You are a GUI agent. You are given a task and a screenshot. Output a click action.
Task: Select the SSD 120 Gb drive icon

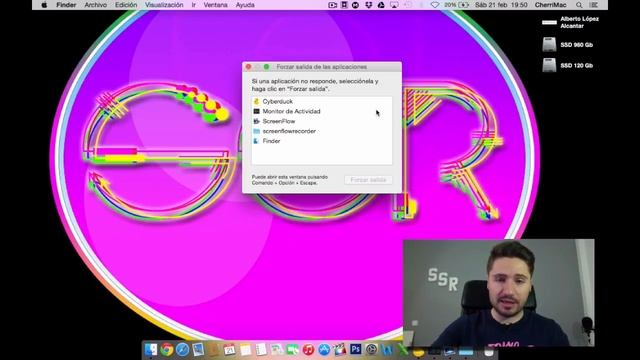[x=549, y=65]
